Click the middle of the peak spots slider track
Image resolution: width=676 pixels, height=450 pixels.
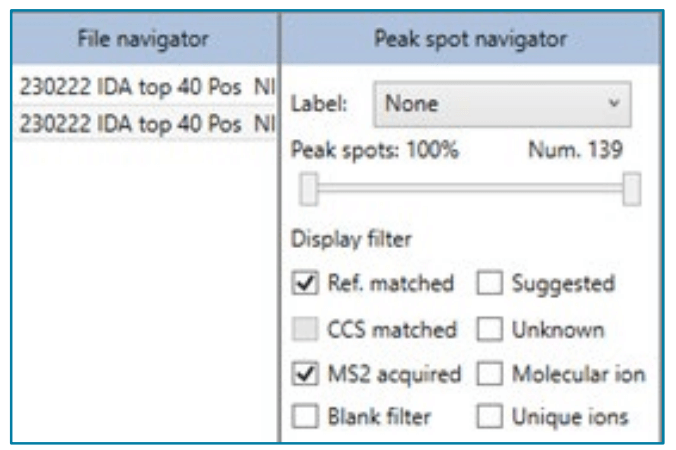click(471, 187)
